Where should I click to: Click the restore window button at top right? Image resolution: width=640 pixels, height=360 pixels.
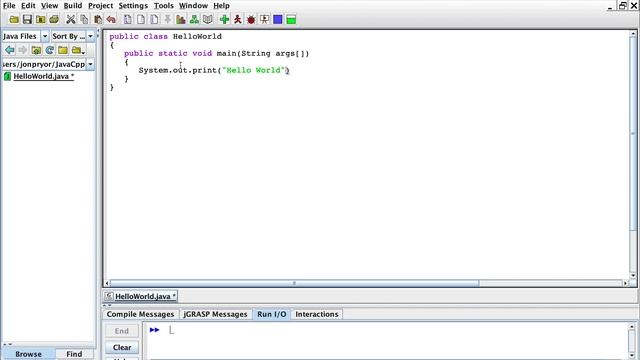[x=622, y=5]
